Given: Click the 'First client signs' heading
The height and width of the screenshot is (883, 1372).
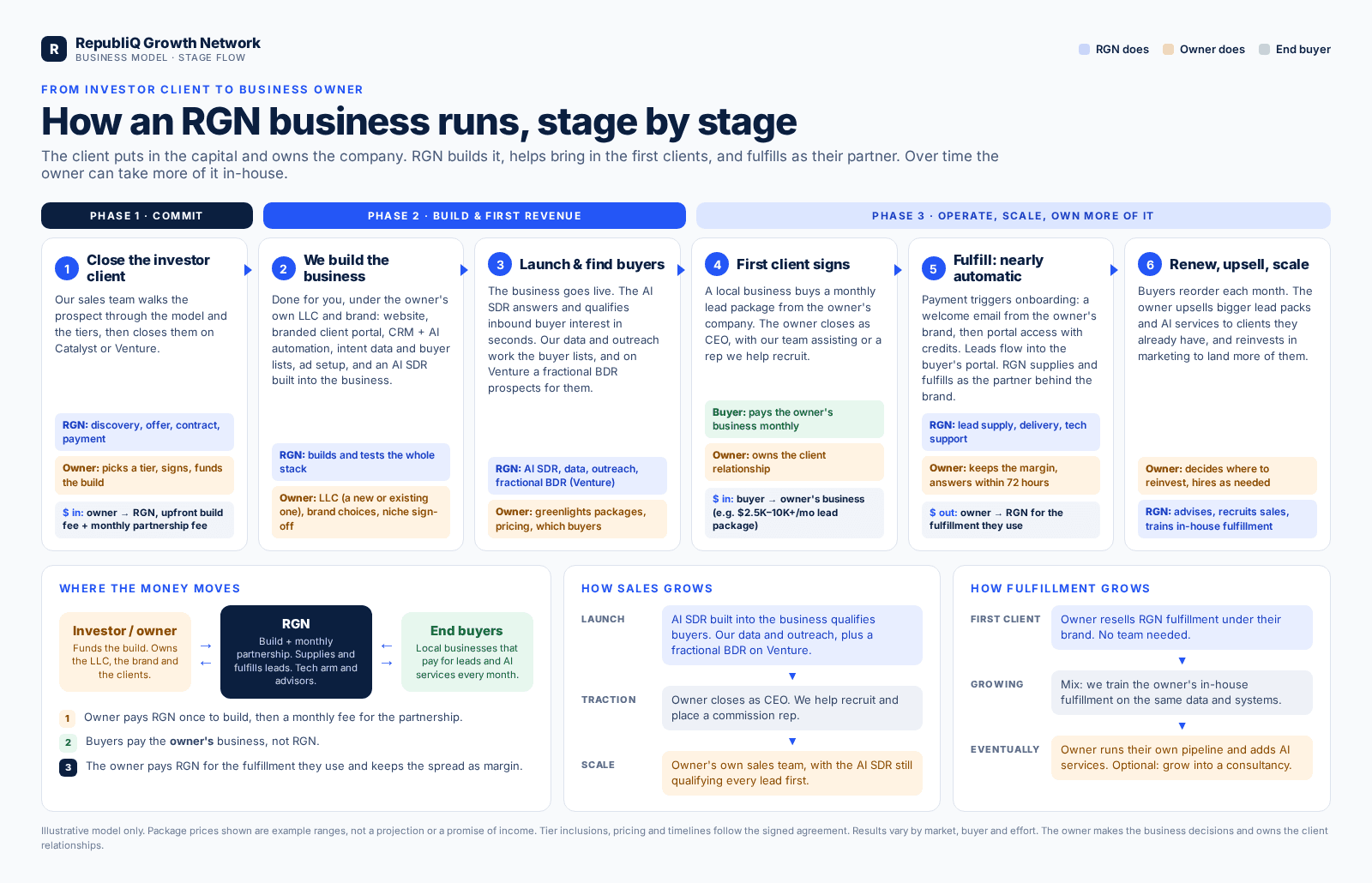Looking at the screenshot, I should click(x=793, y=264).
